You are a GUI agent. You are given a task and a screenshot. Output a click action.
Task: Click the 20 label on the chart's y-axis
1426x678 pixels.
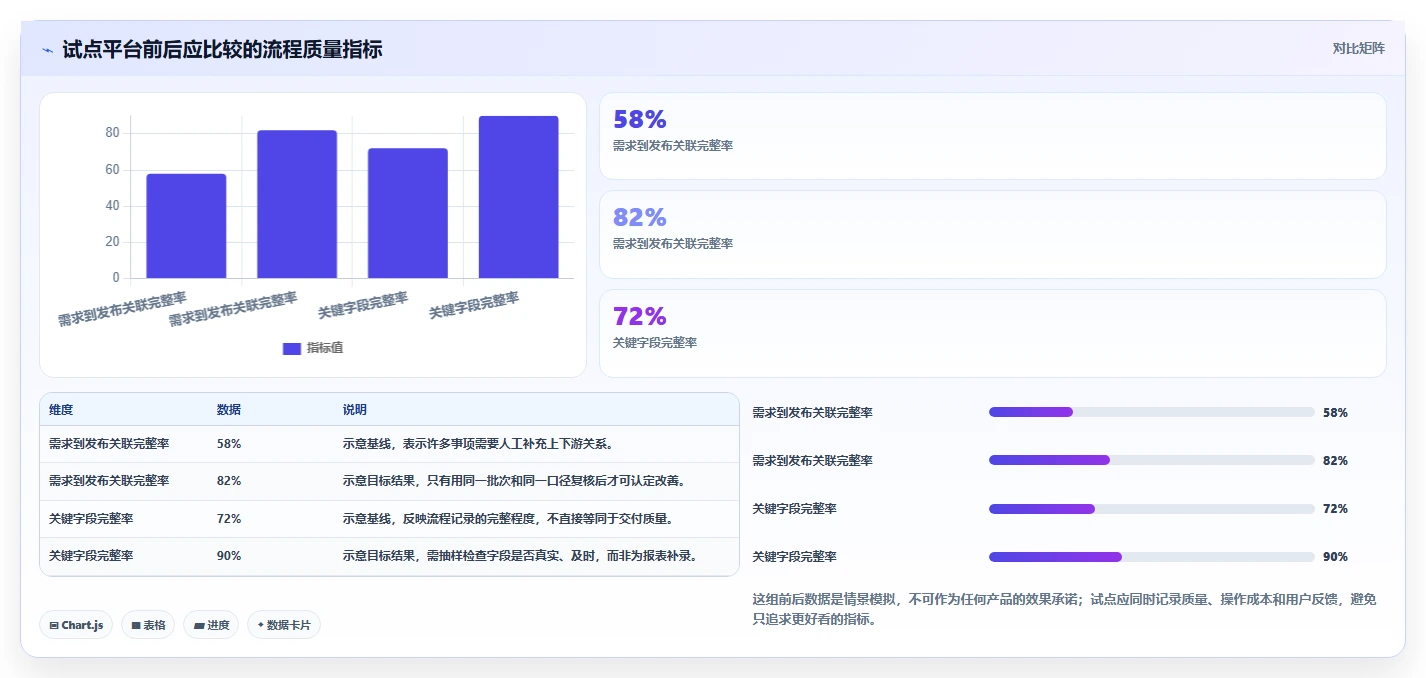pos(112,242)
